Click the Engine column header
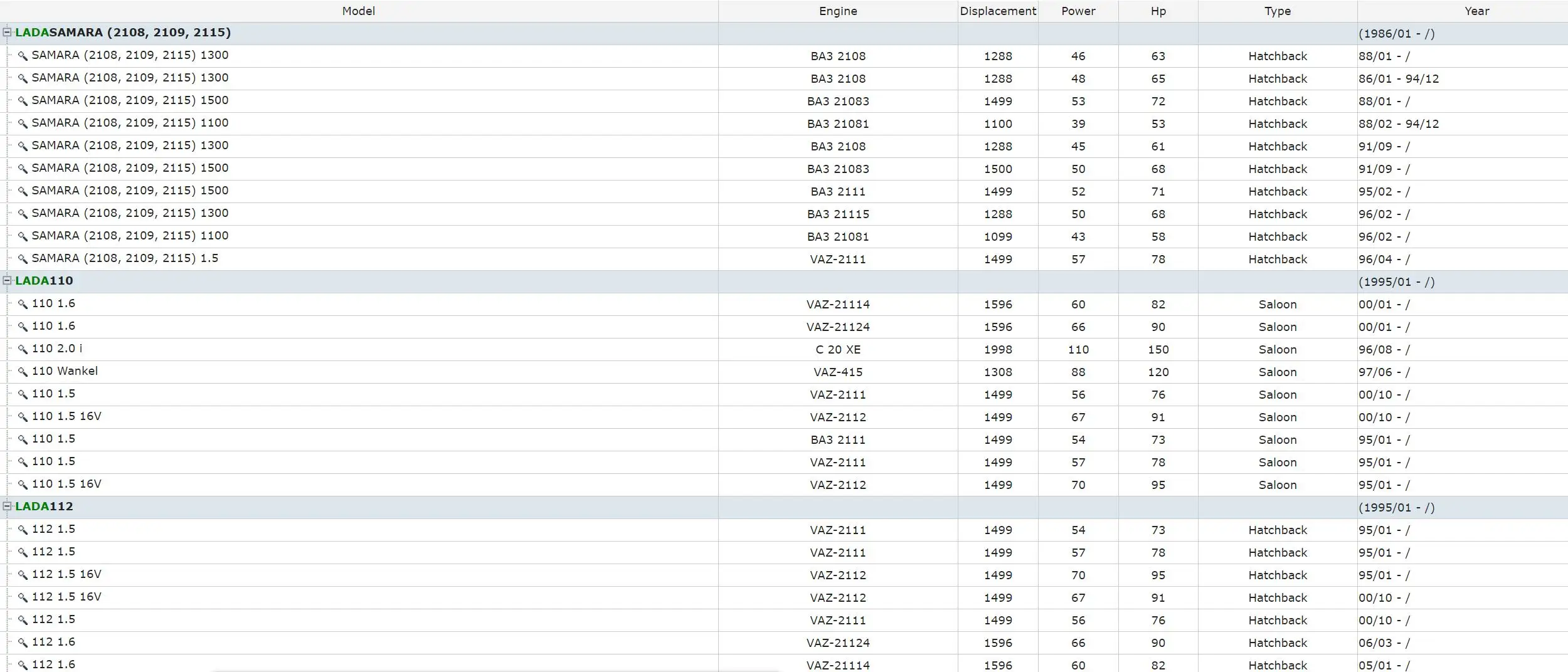Viewport: 1568px width, 672px height. click(838, 11)
